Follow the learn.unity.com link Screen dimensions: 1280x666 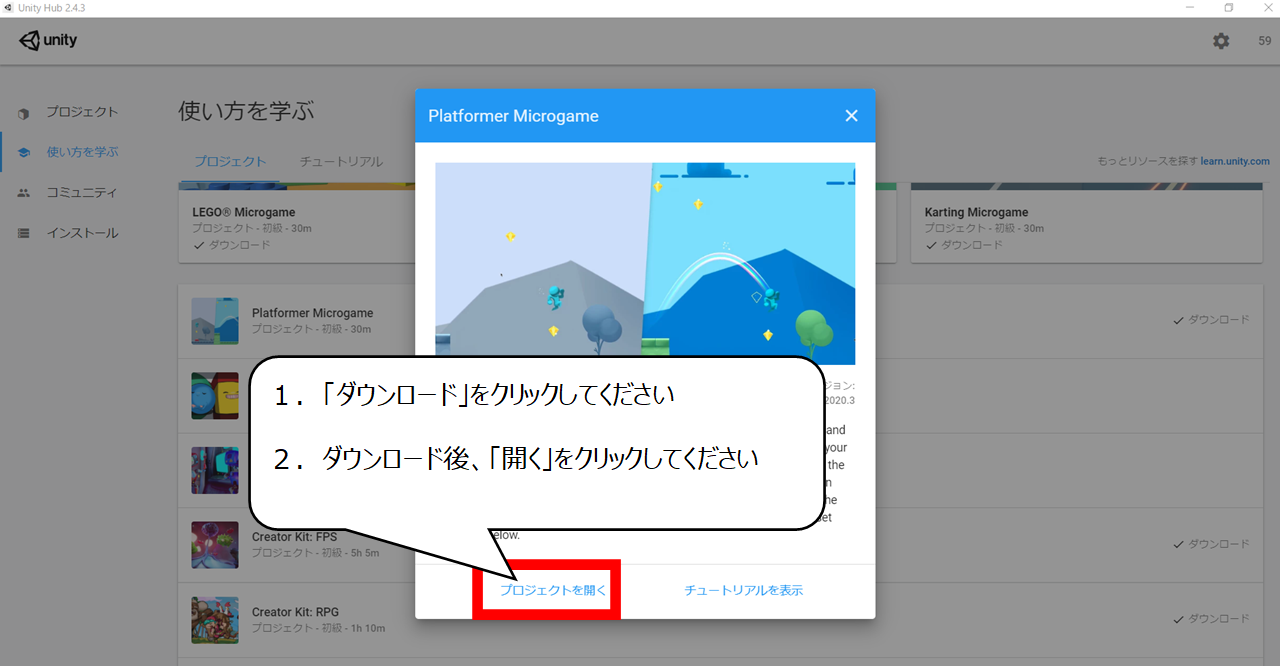pyautogui.click(x=1235, y=161)
